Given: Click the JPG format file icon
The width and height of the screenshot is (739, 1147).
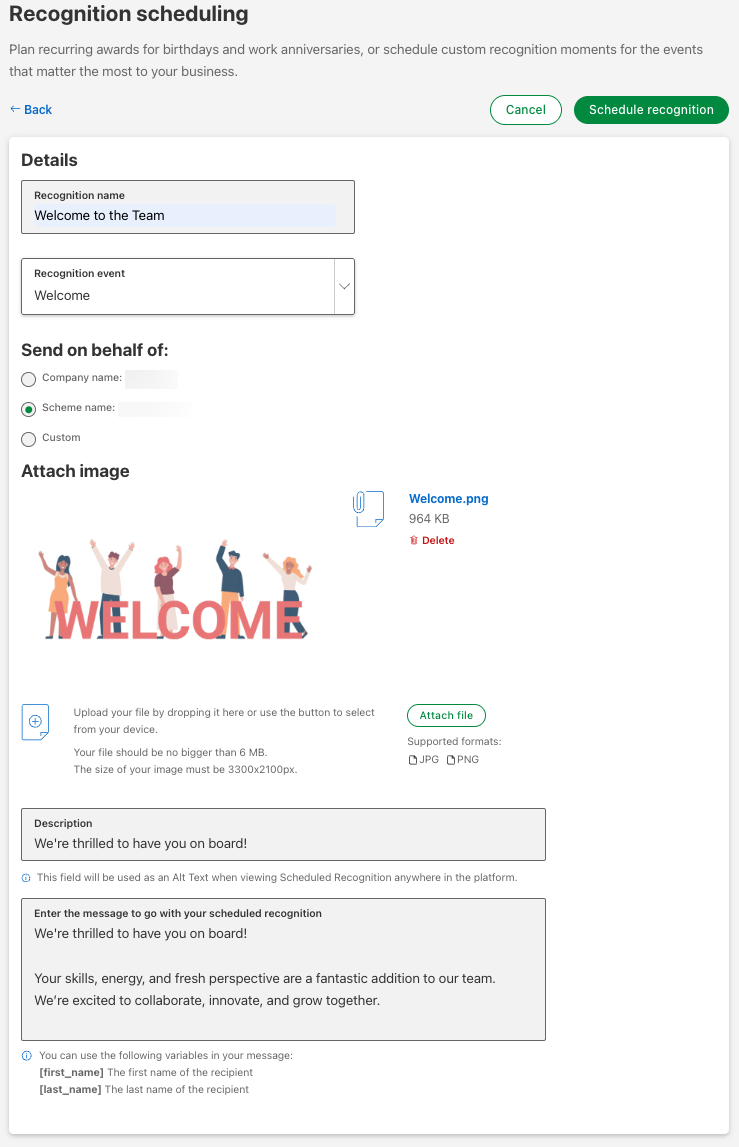Looking at the screenshot, I should coord(413,760).
